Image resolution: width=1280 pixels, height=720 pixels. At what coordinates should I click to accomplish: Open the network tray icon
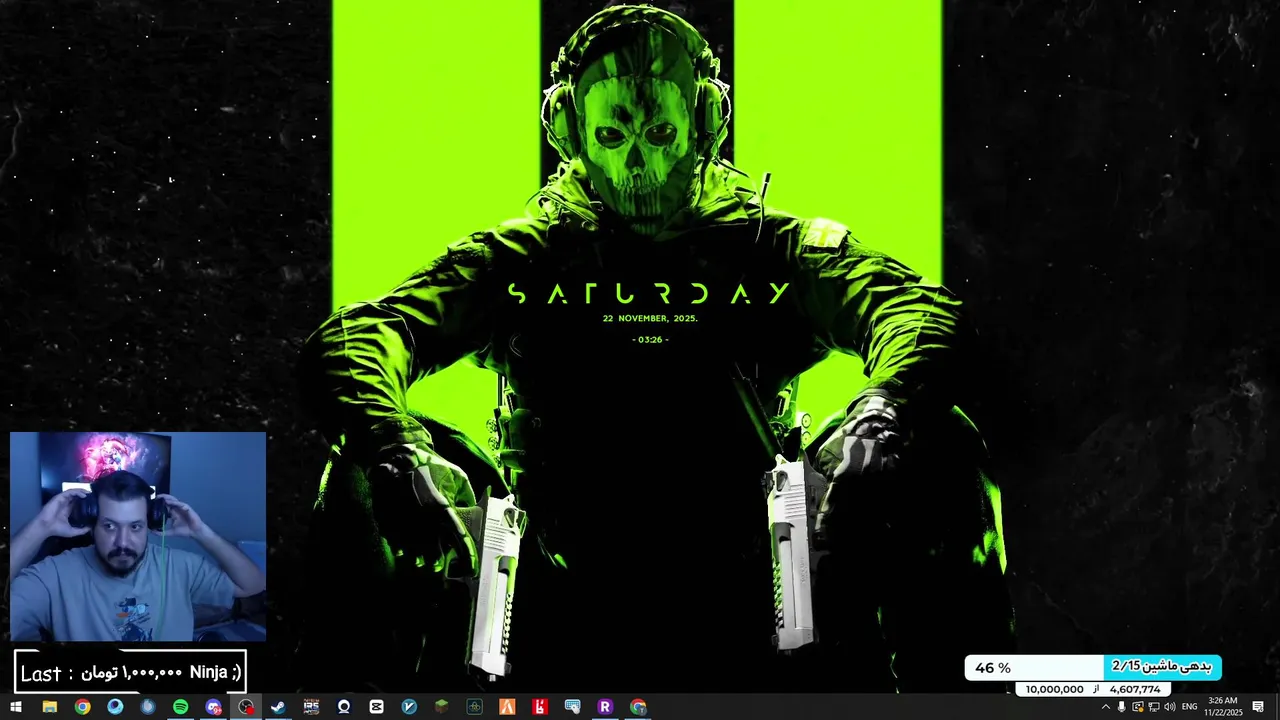(x=1154, y=707)
